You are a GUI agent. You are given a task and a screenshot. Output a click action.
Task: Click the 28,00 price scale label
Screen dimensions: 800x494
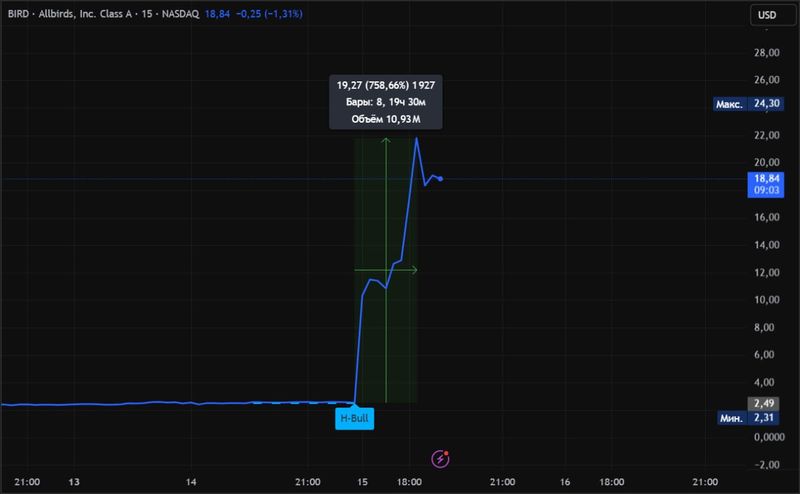tap(765, 52)
